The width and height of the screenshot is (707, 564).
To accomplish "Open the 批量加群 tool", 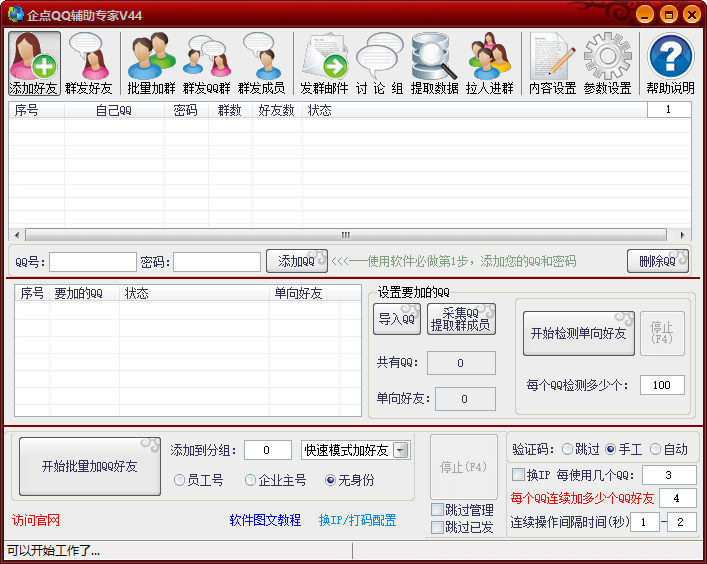I will click(x=151, y=64).
